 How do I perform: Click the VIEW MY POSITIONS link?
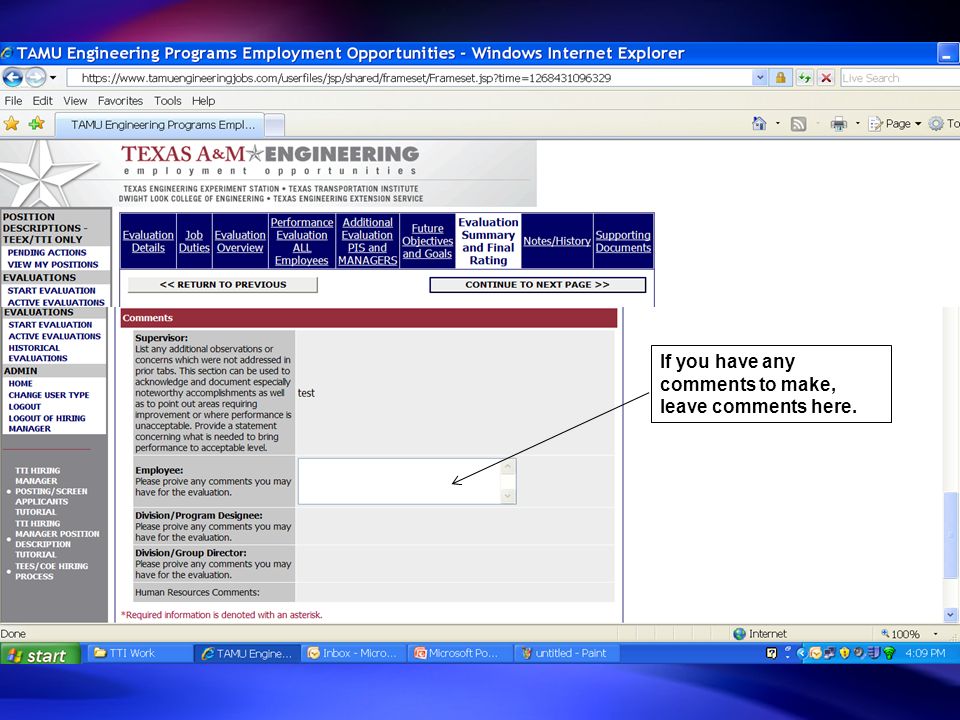(53, 264)
